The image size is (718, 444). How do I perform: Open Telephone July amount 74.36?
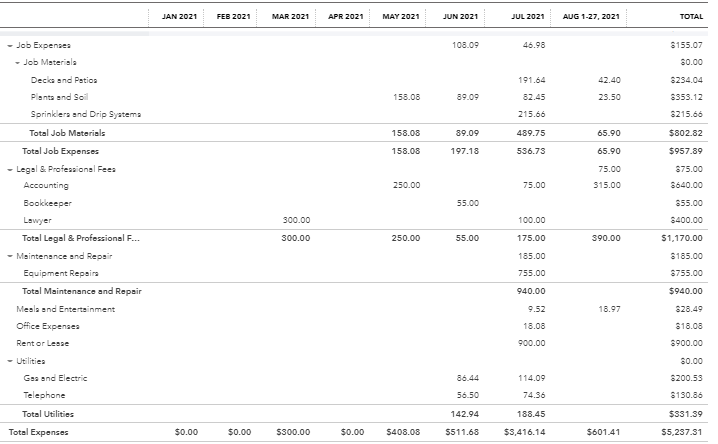pyautogui.click(x=534, y=395)
